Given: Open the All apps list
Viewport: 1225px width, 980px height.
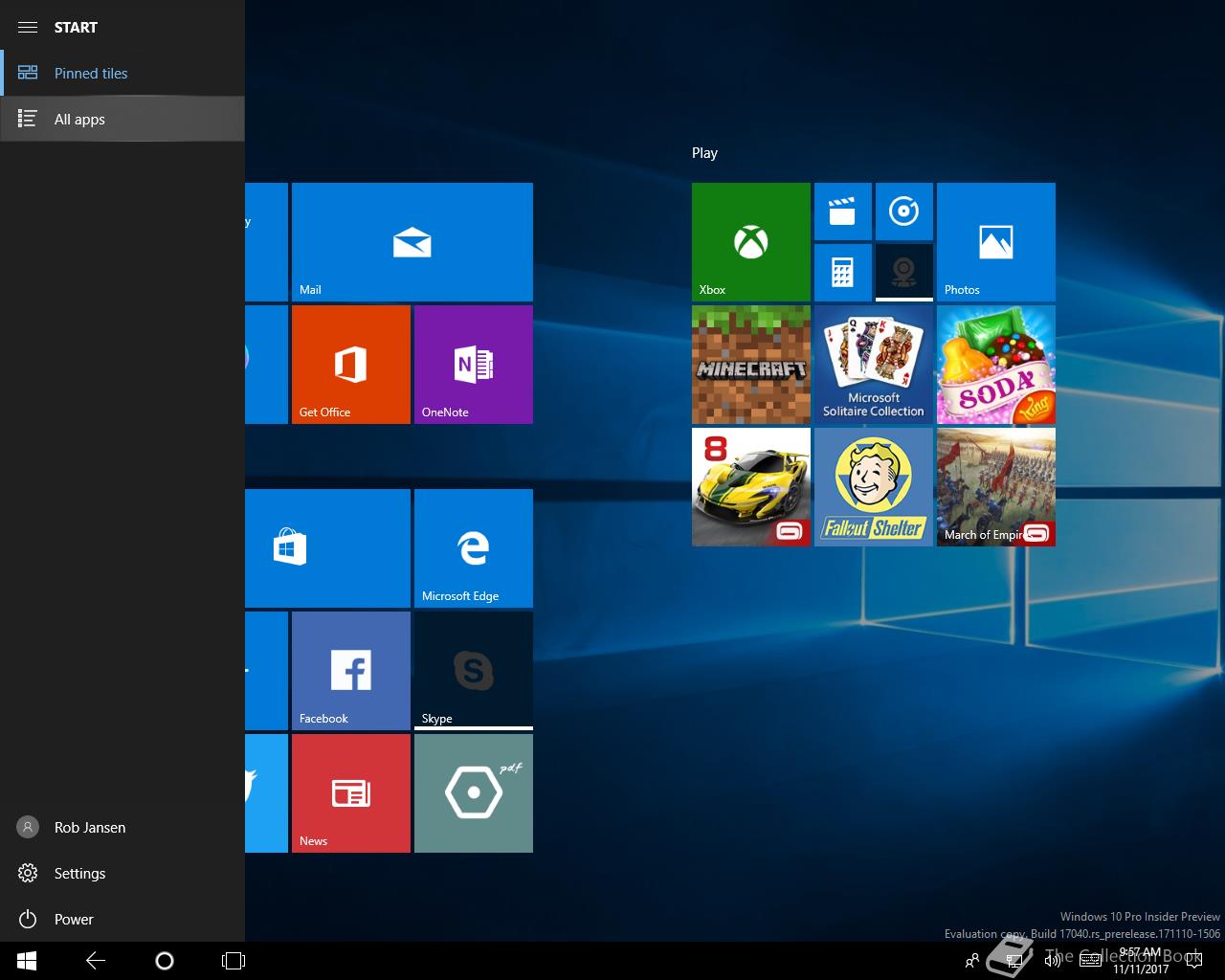Looking at the screenshot, I should [x=122, y=119].
